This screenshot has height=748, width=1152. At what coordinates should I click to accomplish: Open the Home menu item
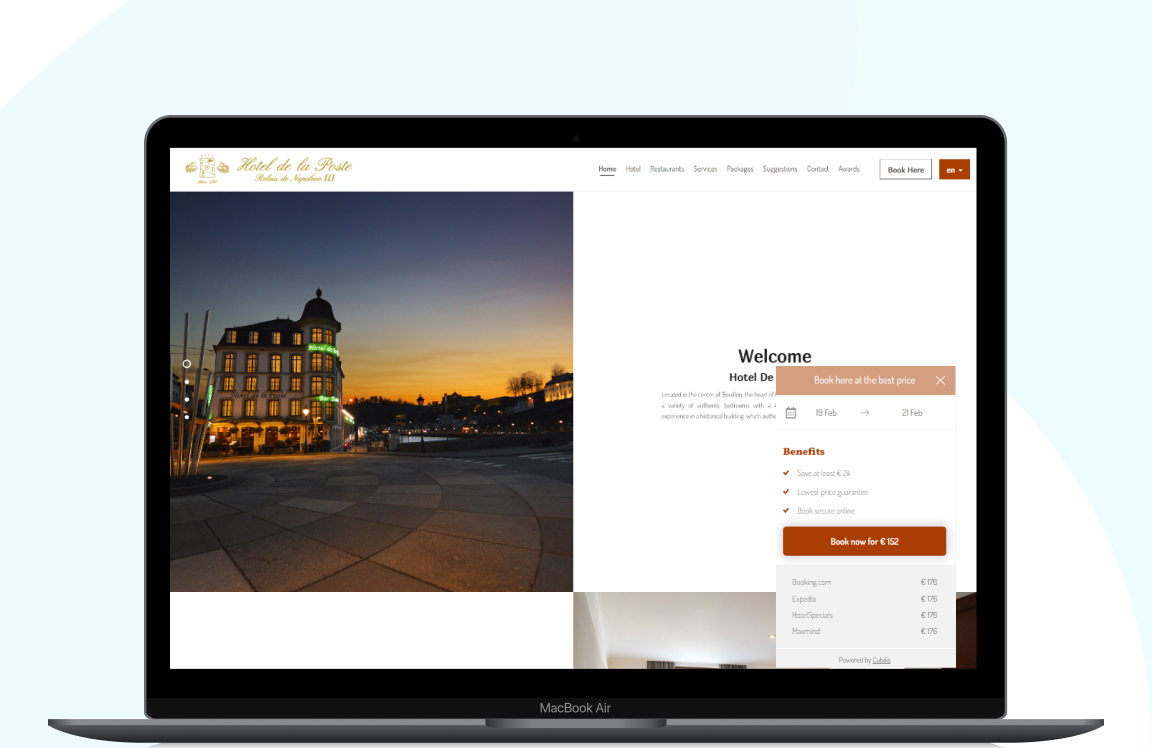tap(607, 169)
